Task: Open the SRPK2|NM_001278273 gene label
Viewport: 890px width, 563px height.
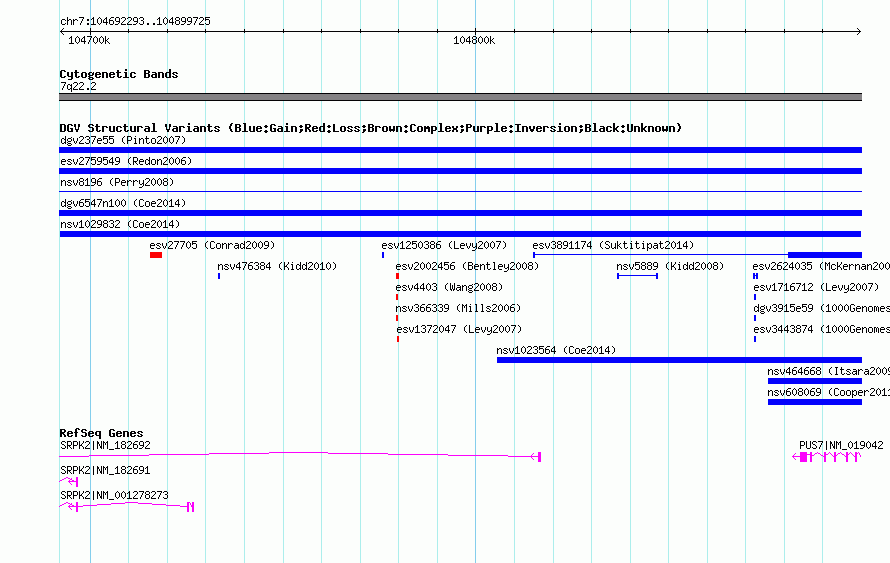Action: point(114,495)
